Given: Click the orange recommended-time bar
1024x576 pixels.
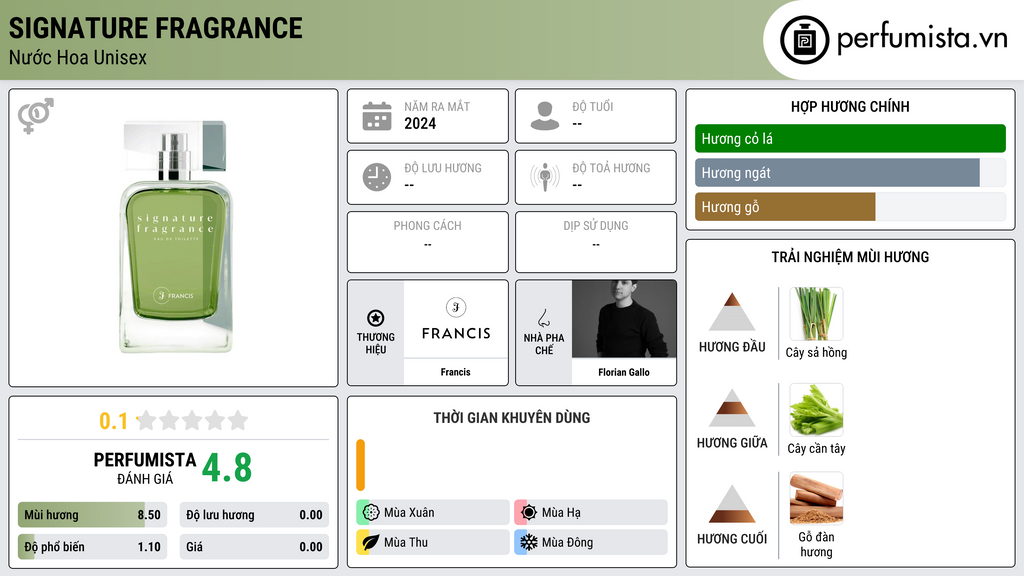Looking at the screenshot, I should [x=360, y=465].
